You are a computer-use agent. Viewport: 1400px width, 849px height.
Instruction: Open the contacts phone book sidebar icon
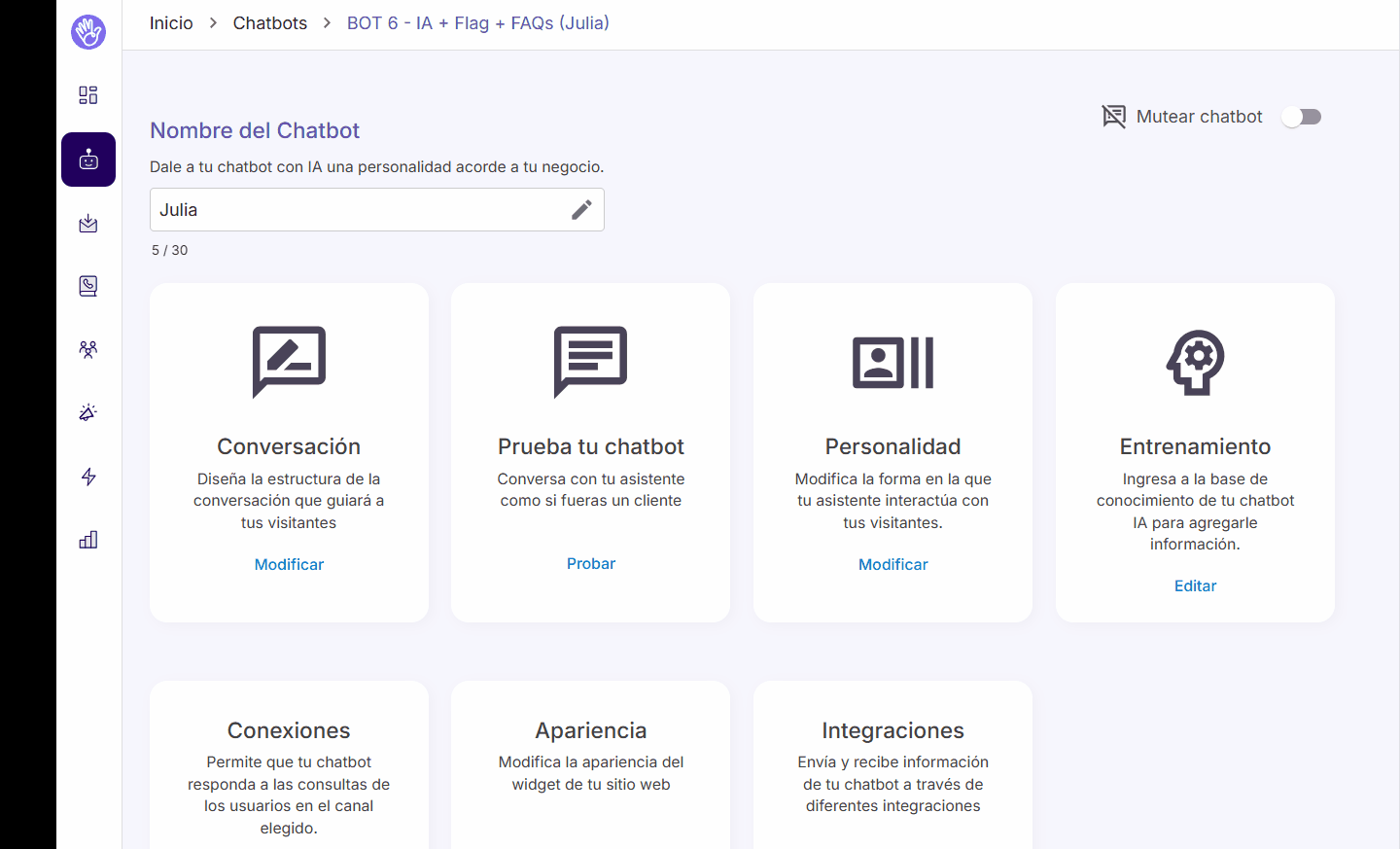click(x=87, y=286)
